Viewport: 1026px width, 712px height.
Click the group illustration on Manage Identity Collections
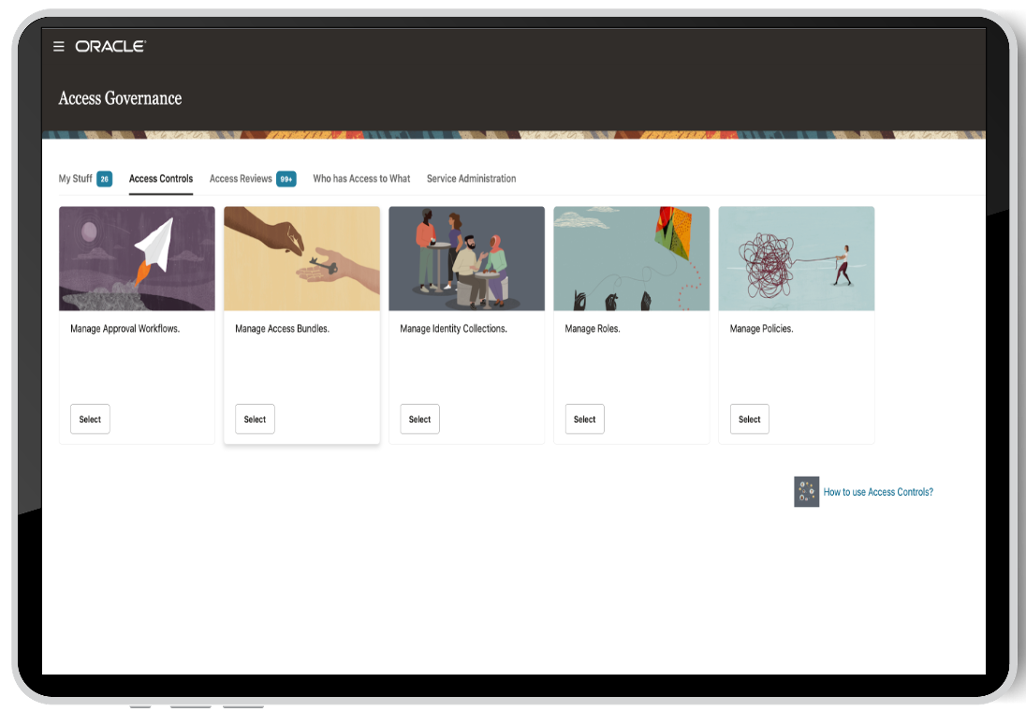466,258
